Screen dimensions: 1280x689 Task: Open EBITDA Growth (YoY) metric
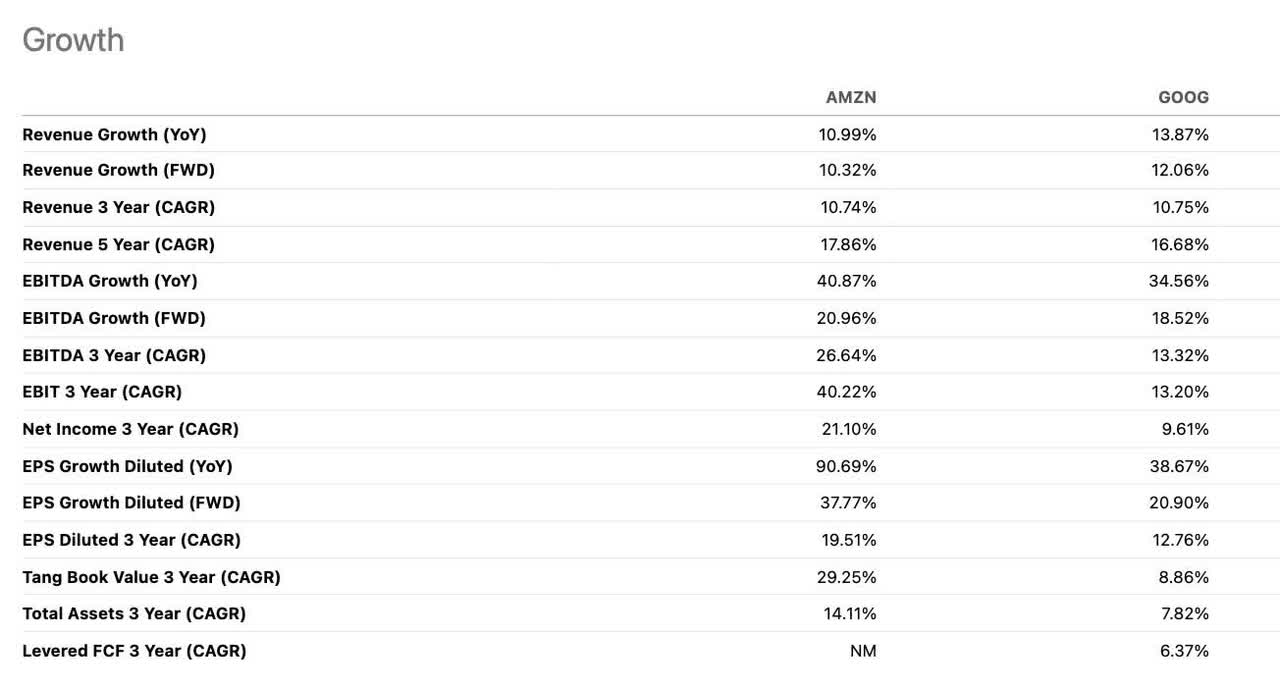pos(110,281)
